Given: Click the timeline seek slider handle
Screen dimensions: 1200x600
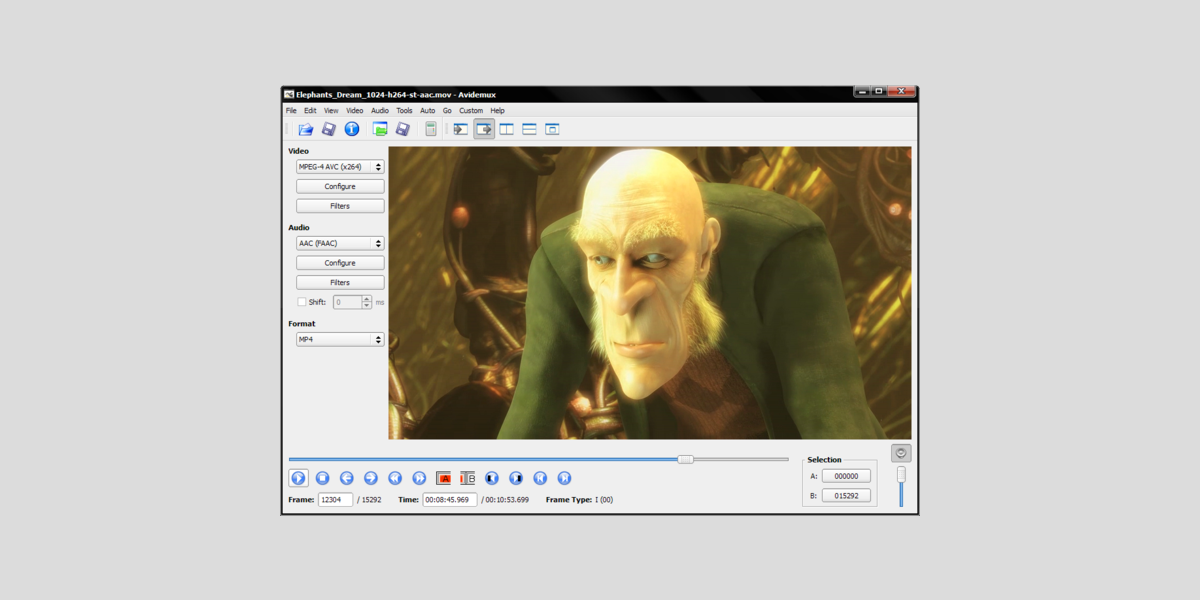Looking at the screenshot, I should [685, 459].
